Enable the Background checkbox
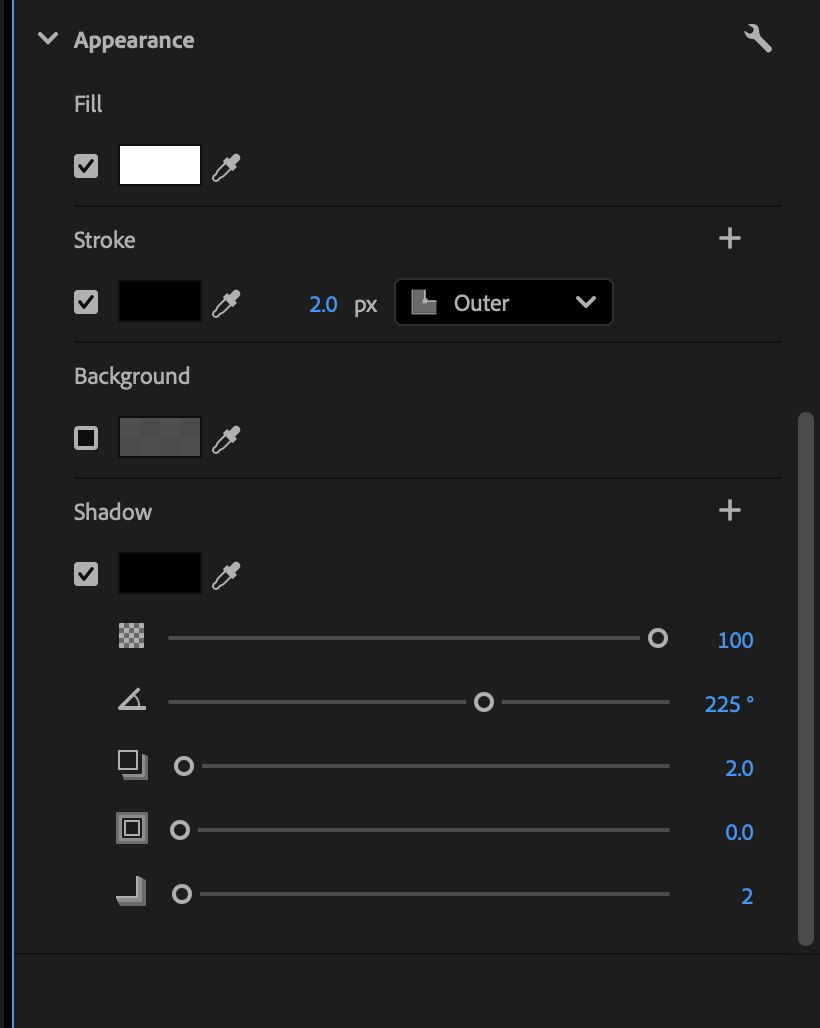 [86, 437]
